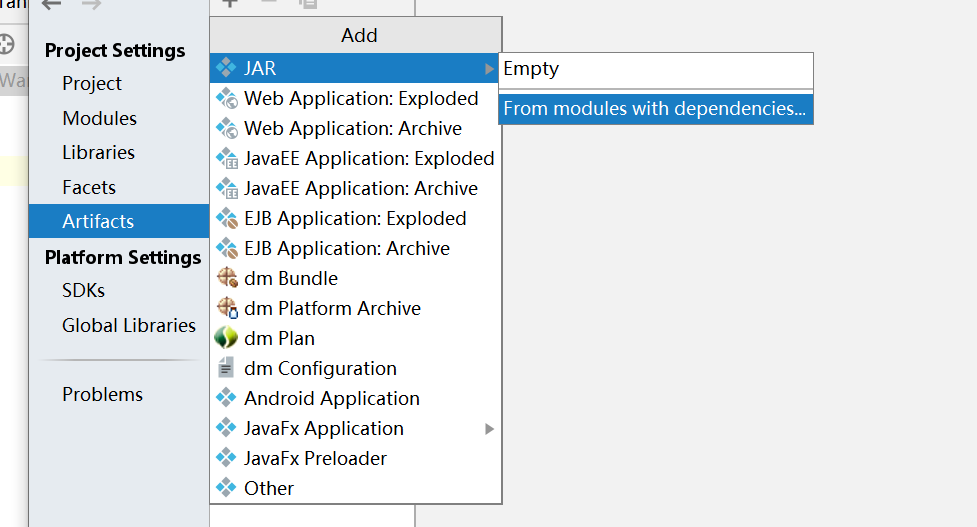Click the back navigation arrow
This screenshot has width=977, height=527.
52,5
